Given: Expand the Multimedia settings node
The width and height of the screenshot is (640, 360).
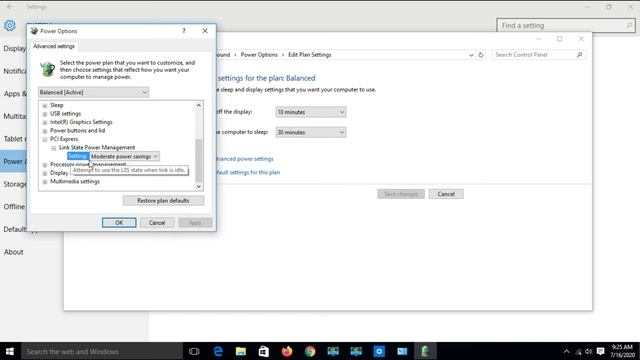Looking at the screenshot, I should pos(45,182).
